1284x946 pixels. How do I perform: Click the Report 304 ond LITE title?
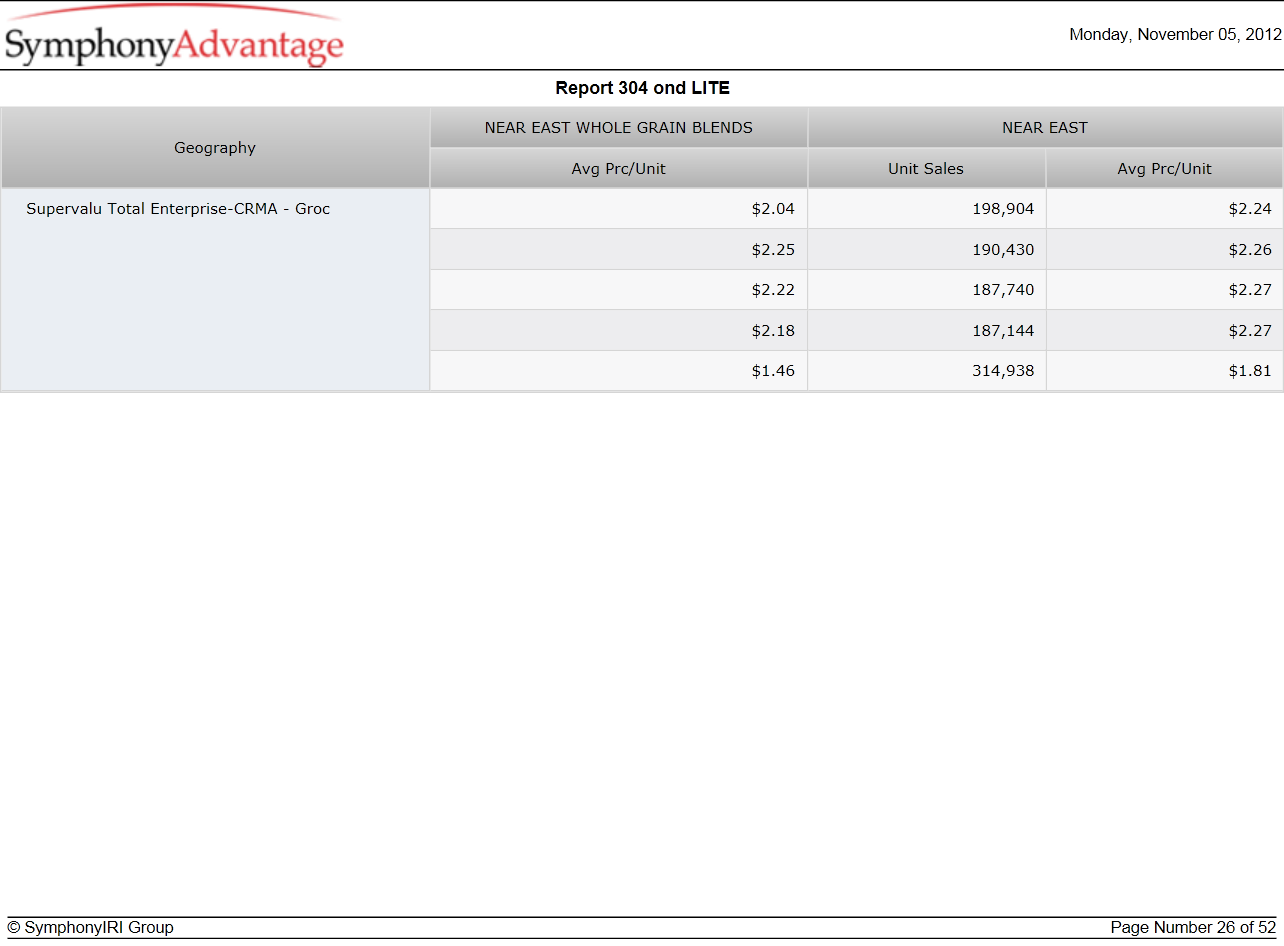click(643, 88)
